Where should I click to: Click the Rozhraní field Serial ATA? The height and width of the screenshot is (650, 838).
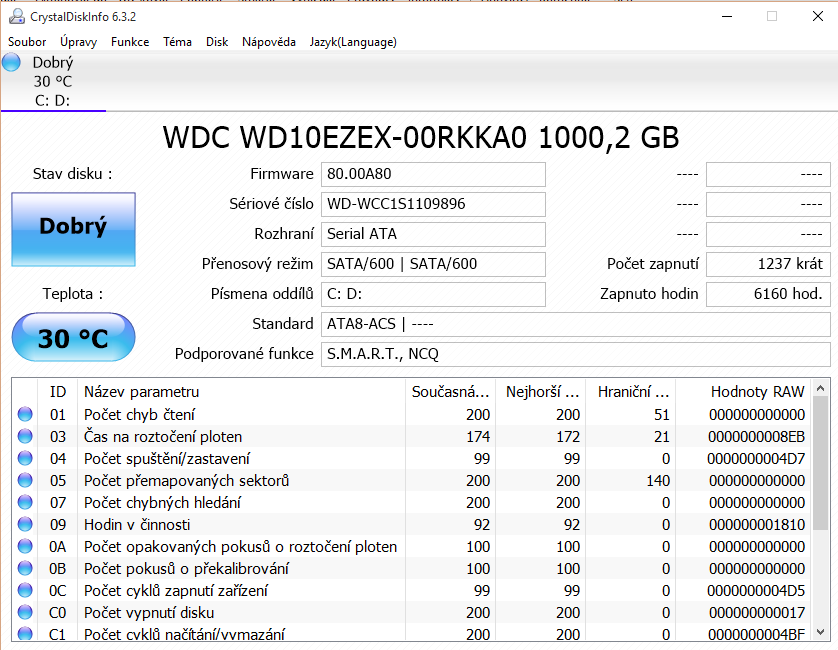pos(433,234)
